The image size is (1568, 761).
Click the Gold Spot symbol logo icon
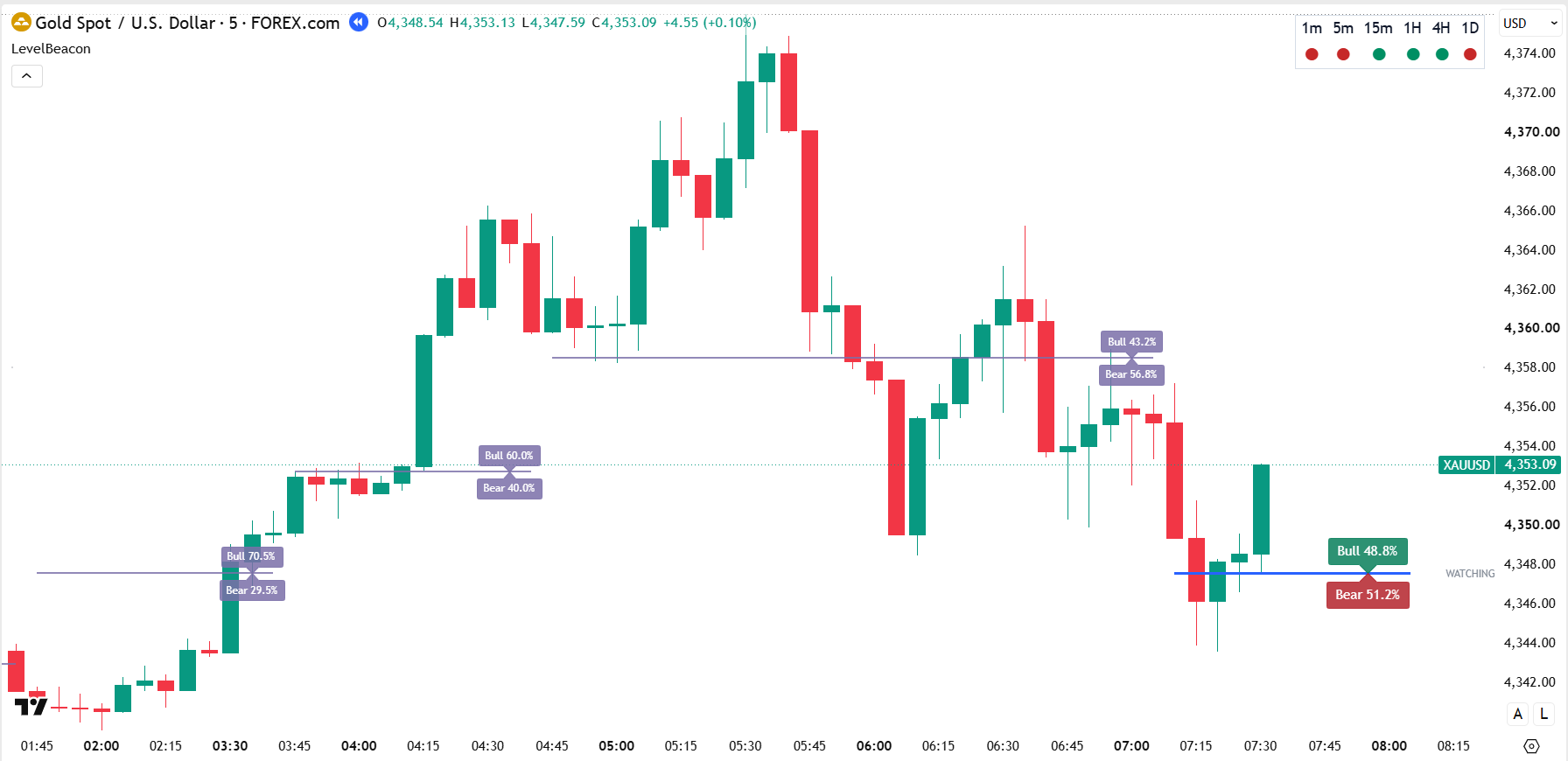coord(21,23)
